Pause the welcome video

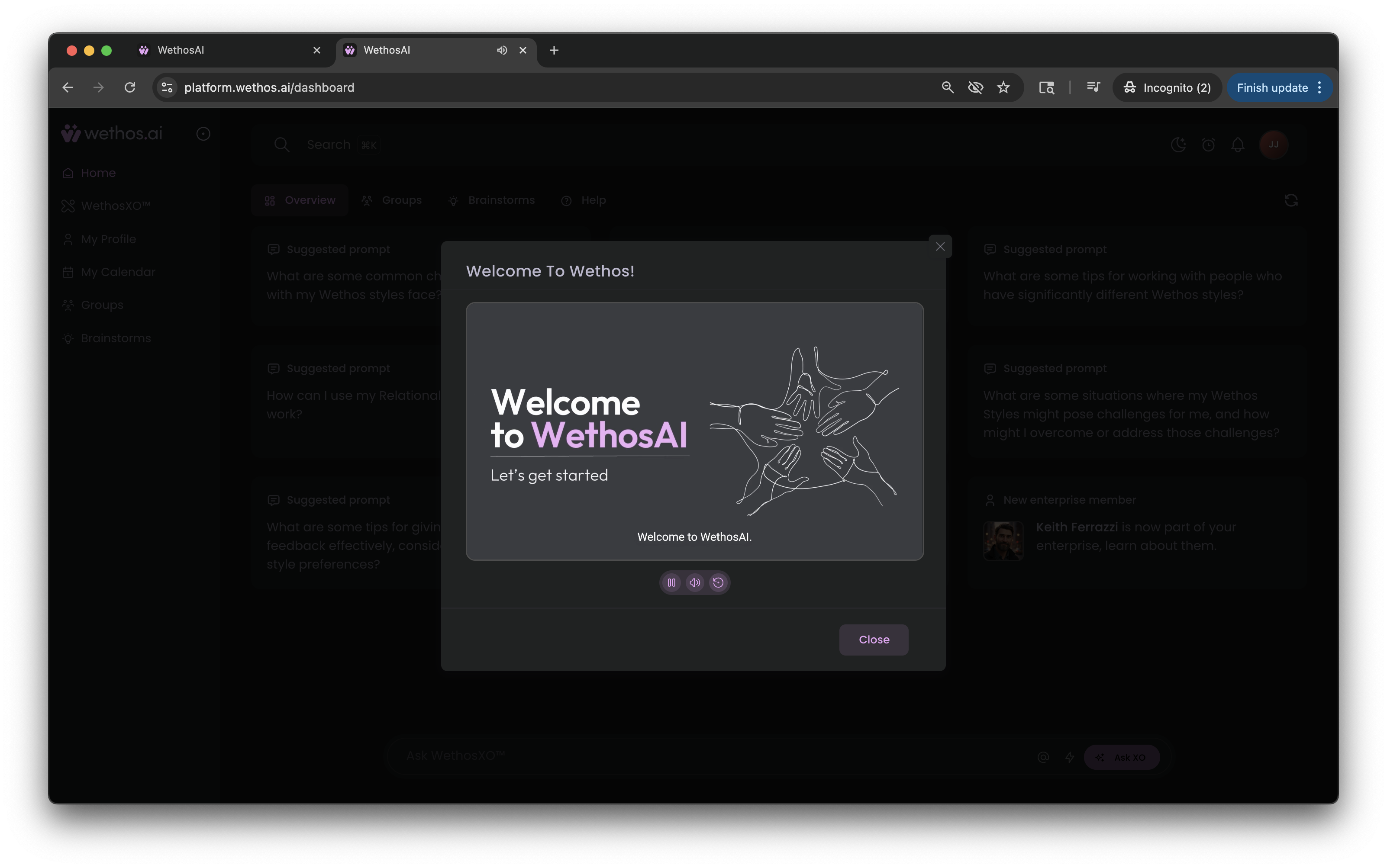coord(671,583)
